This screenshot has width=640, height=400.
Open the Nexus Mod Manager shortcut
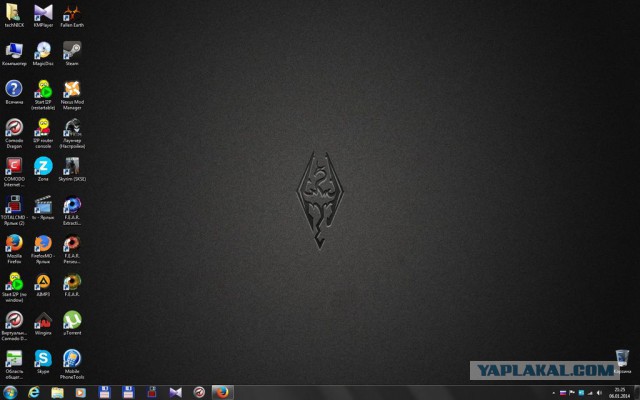pyautogui.click(x=72, y=95)
